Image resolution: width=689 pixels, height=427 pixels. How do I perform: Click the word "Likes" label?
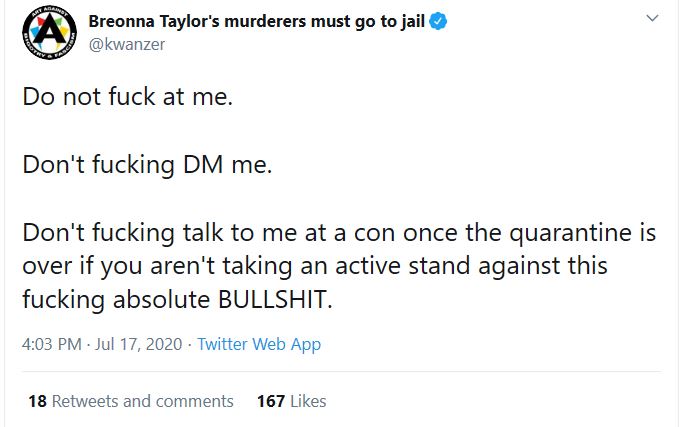[x=308, y=401]
